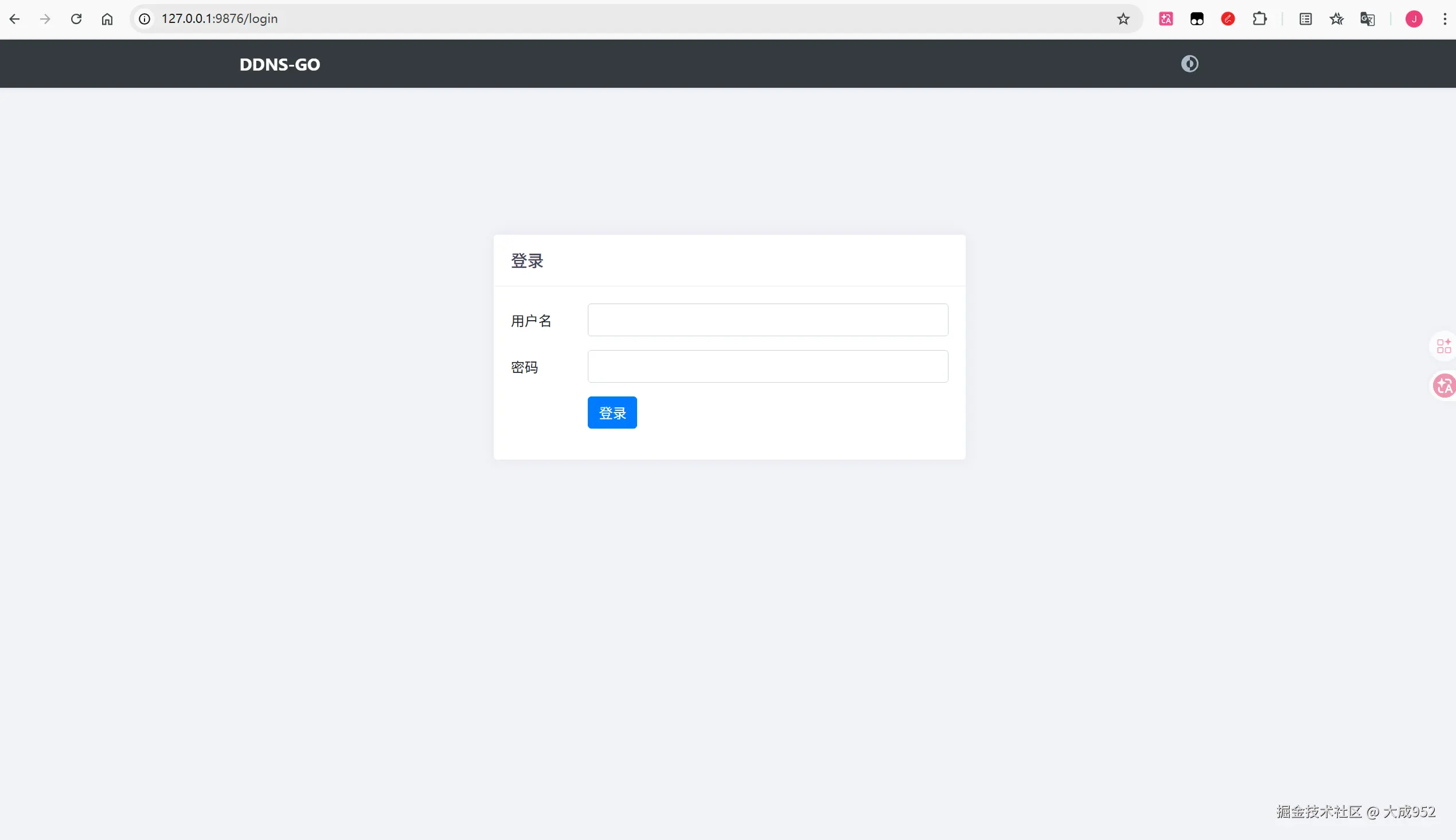Open the reading list side panel icon
1456x840 pixels.
(1306, 19)
